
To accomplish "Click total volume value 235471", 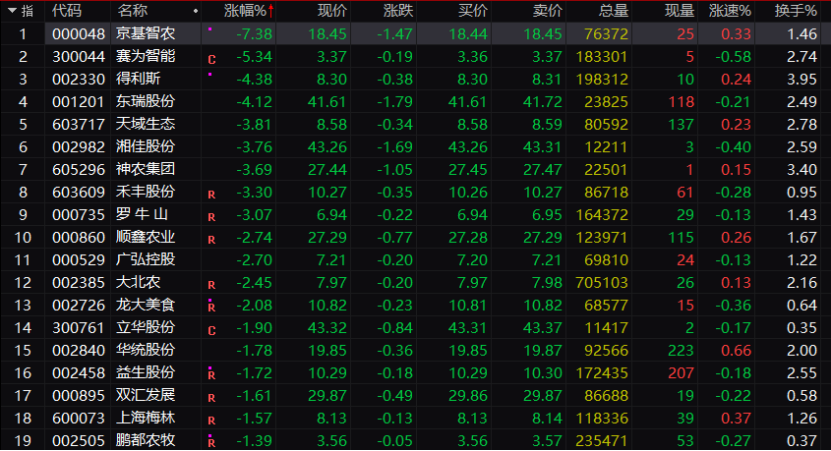I will point(602,440).
